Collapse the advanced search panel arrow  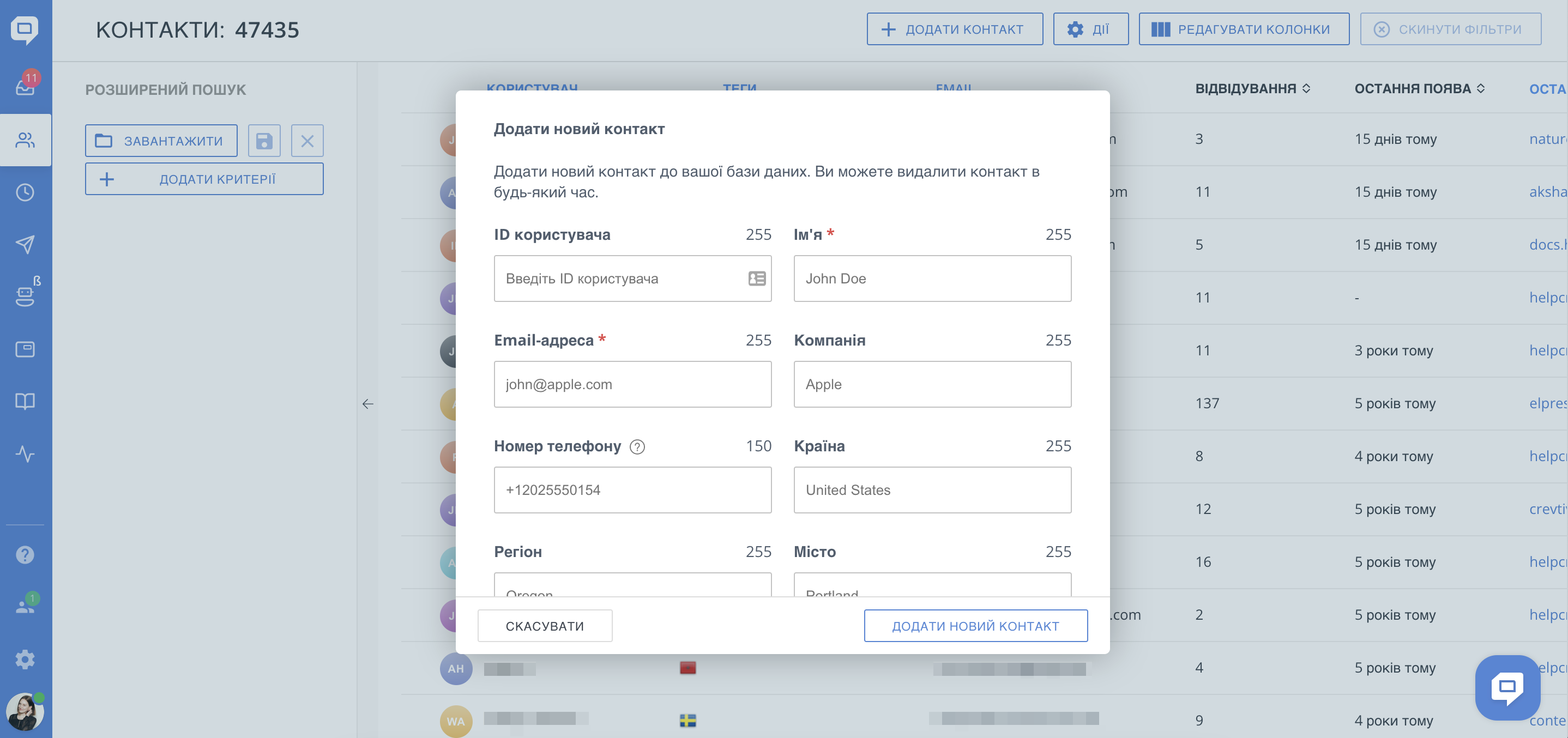(367, 404)
